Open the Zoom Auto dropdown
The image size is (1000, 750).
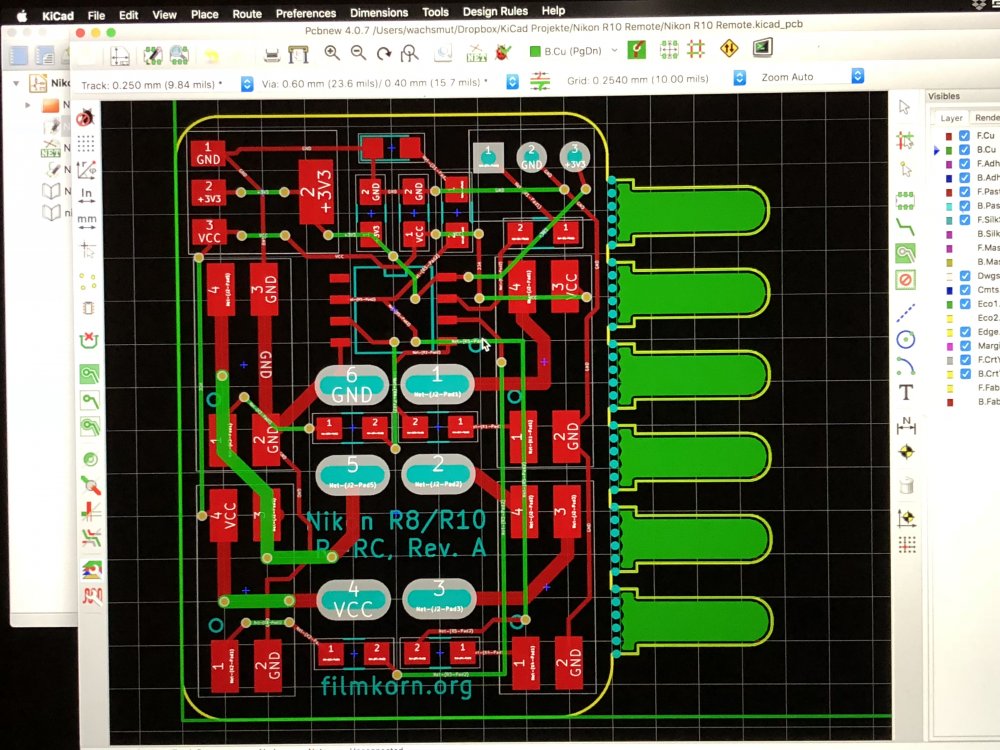click(x=857, y=76)
